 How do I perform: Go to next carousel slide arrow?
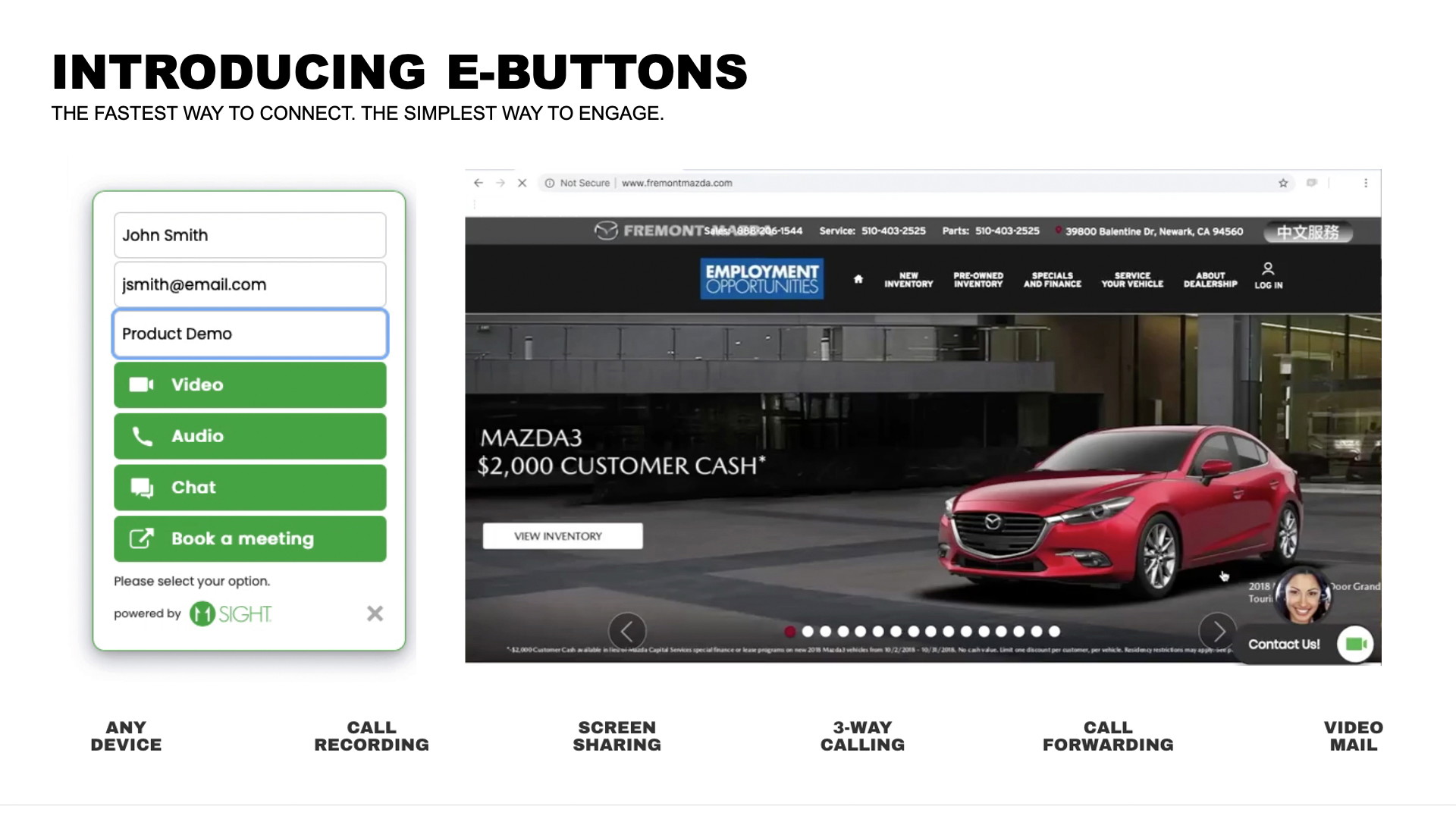[1218, 631]
